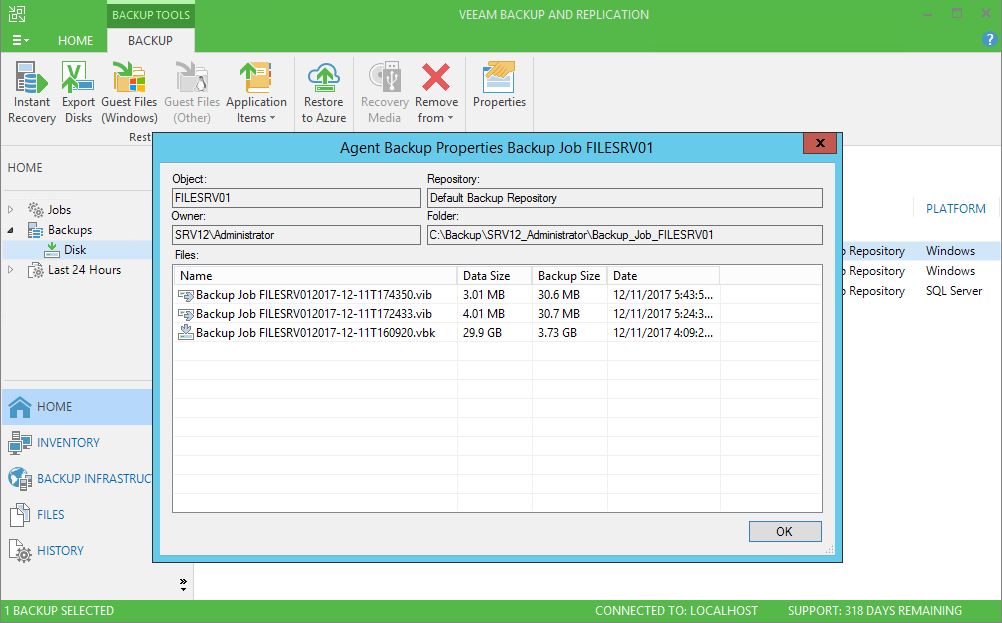Click the Veeam application logo icon
Viewport: 1002px width, 623px height.
17,14
